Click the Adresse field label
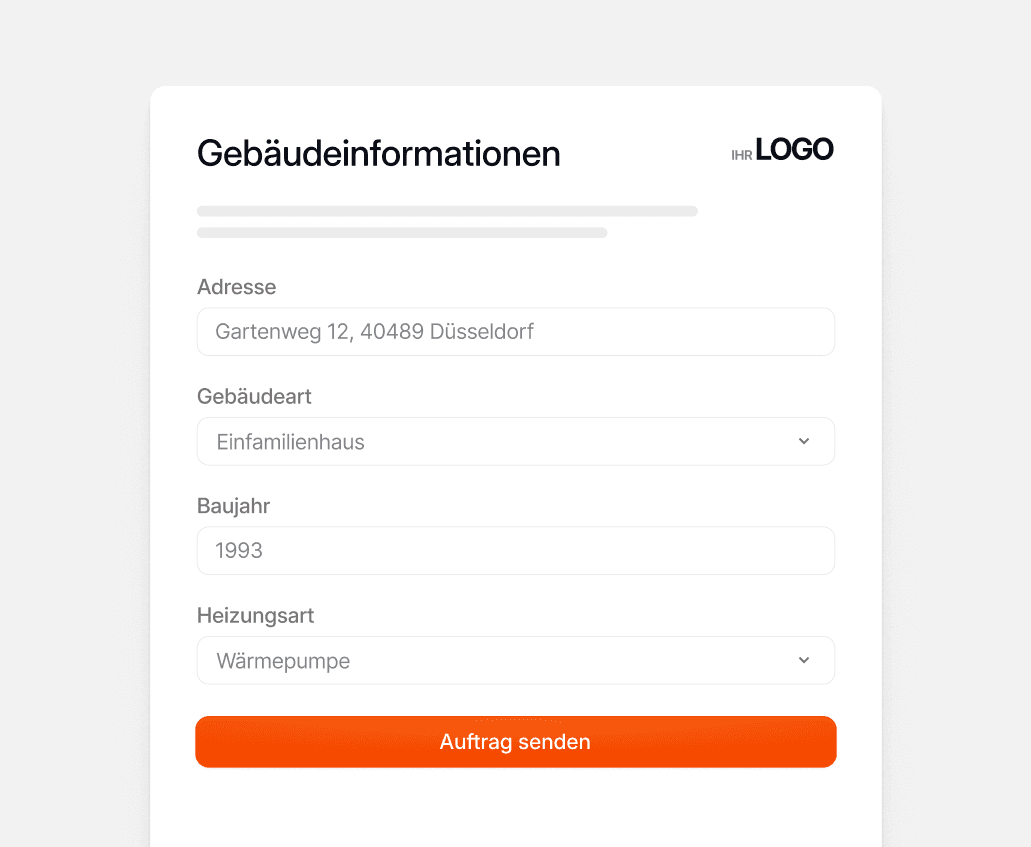1031x847 pixels. pyautogui.click(x=237, y=287)
